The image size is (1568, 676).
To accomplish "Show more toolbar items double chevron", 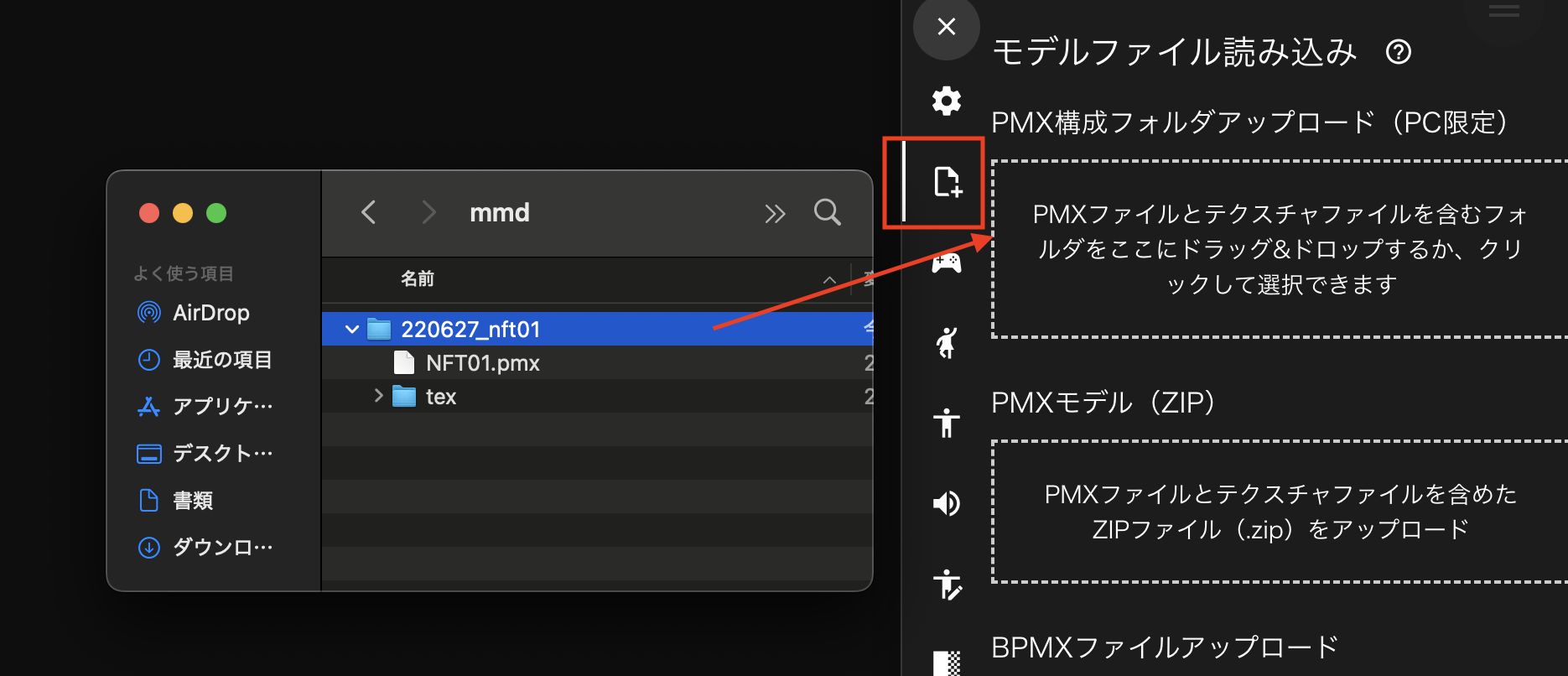I will 775,214.
